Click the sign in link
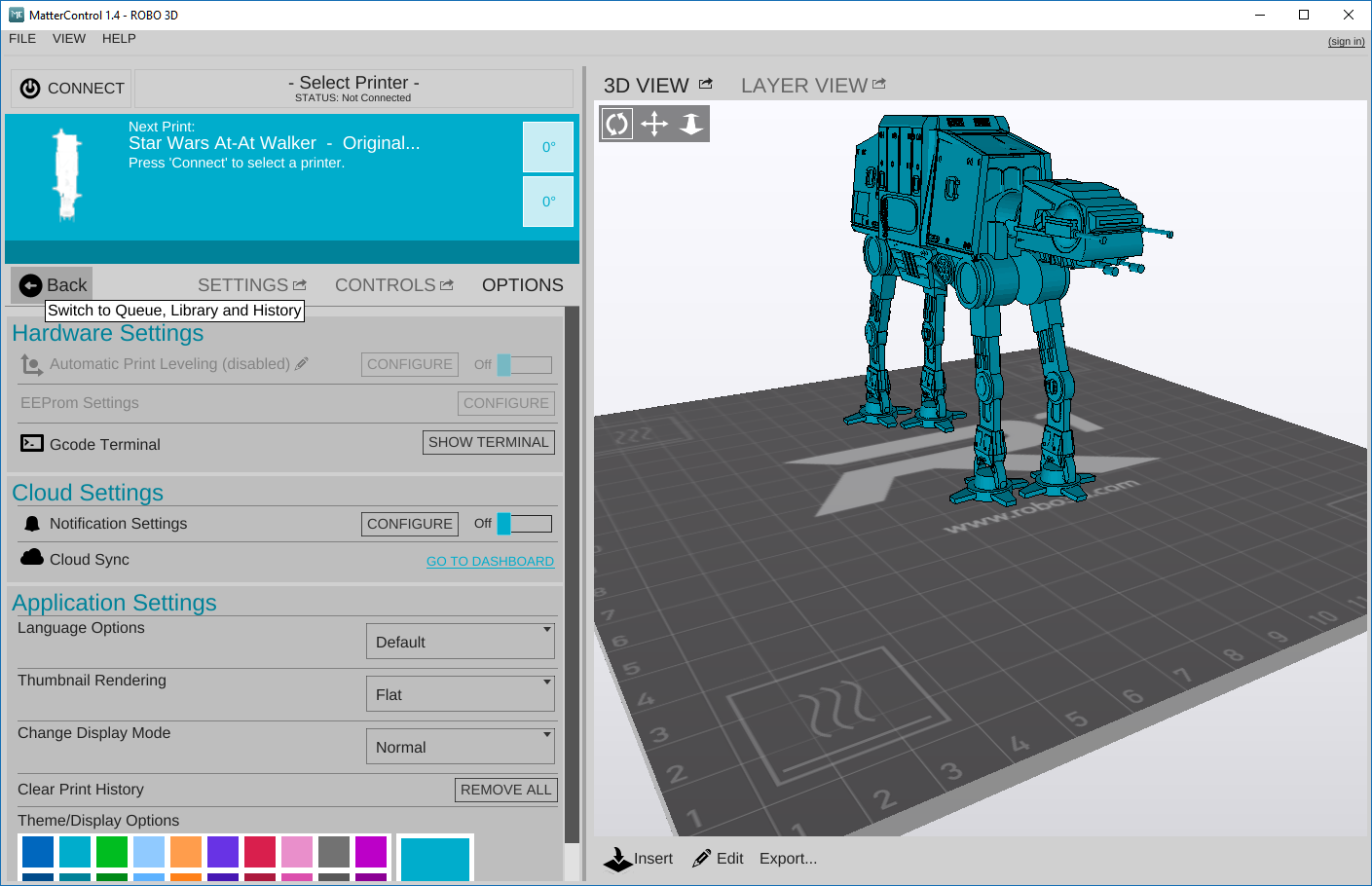Viewport: 1372px width, 886px height. 1346,41
